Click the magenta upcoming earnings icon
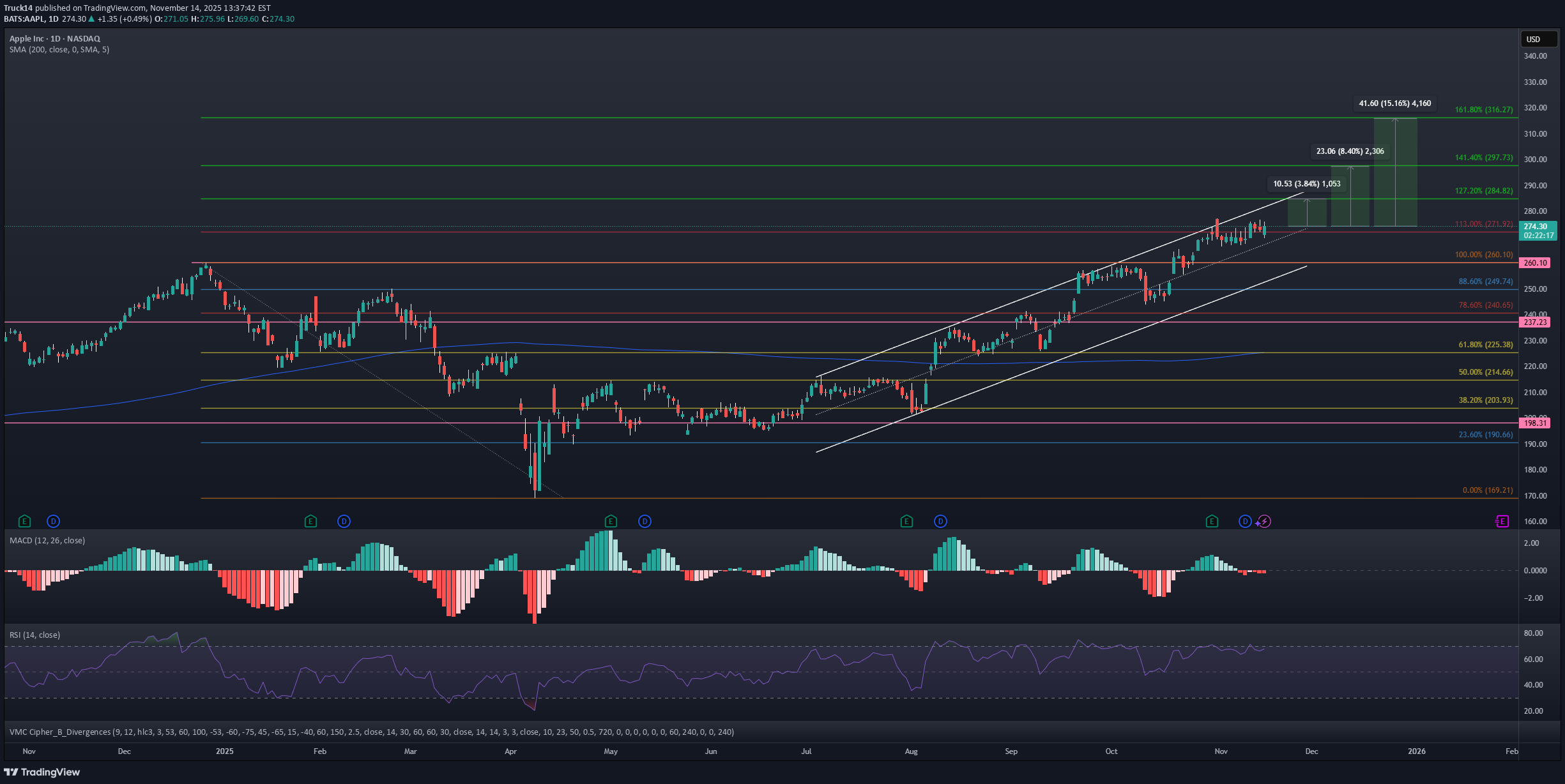 [x=1502, y=522]
